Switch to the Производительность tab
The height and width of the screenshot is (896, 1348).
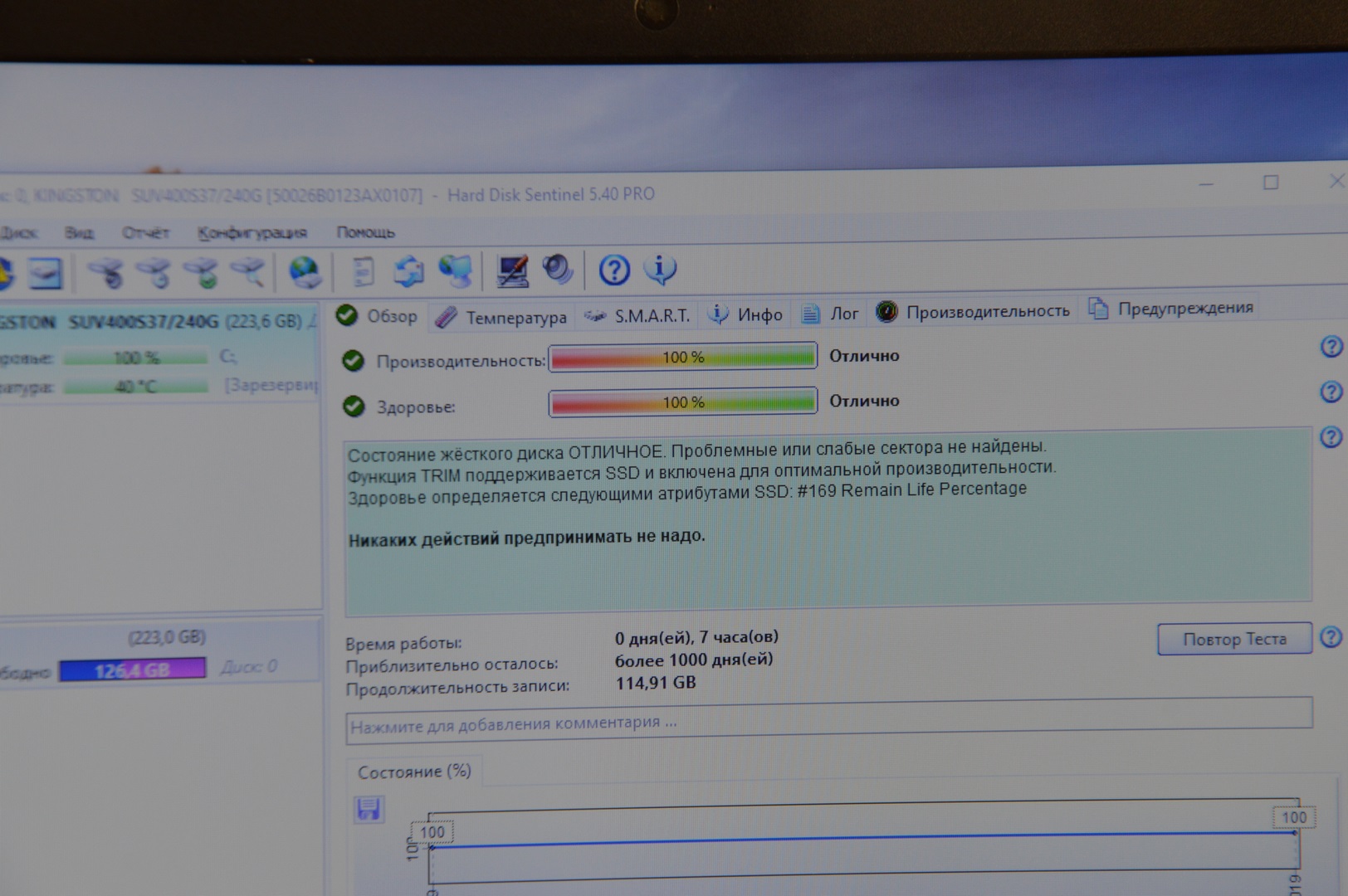pyautogui.click(x=973, y=311)
